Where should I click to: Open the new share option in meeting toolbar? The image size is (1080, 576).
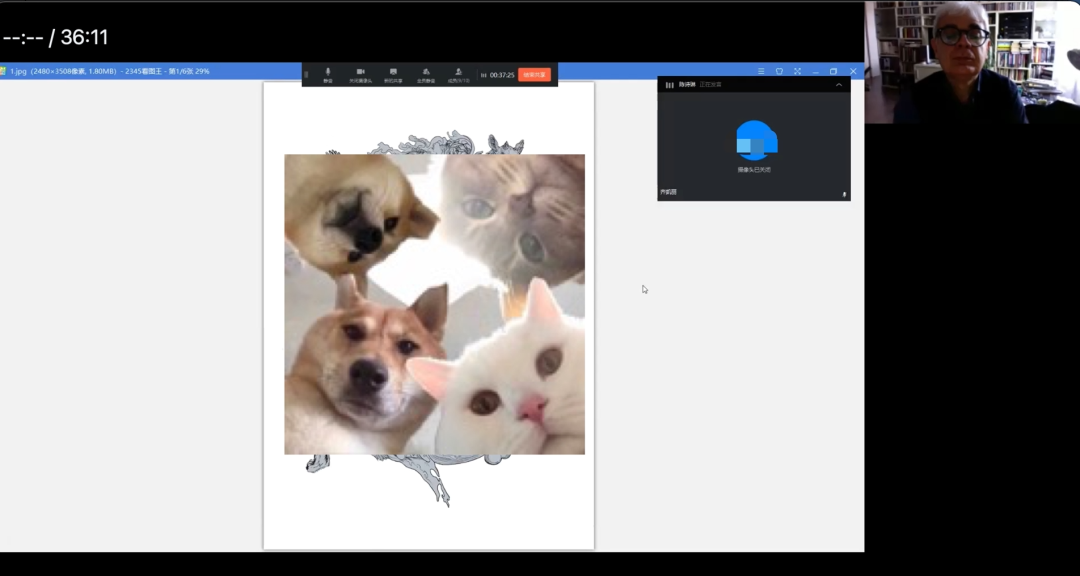click(x=393, y=74)
